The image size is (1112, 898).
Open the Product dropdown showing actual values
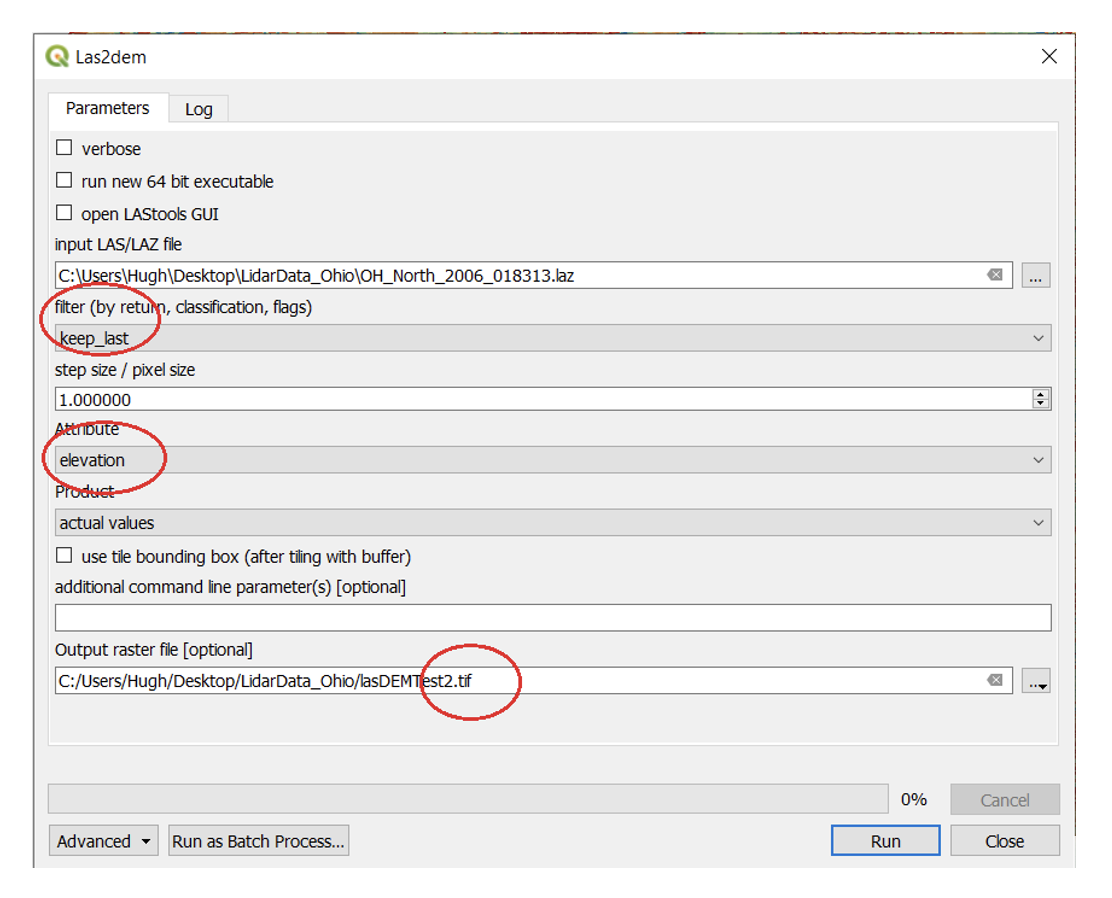click(553, 523)
